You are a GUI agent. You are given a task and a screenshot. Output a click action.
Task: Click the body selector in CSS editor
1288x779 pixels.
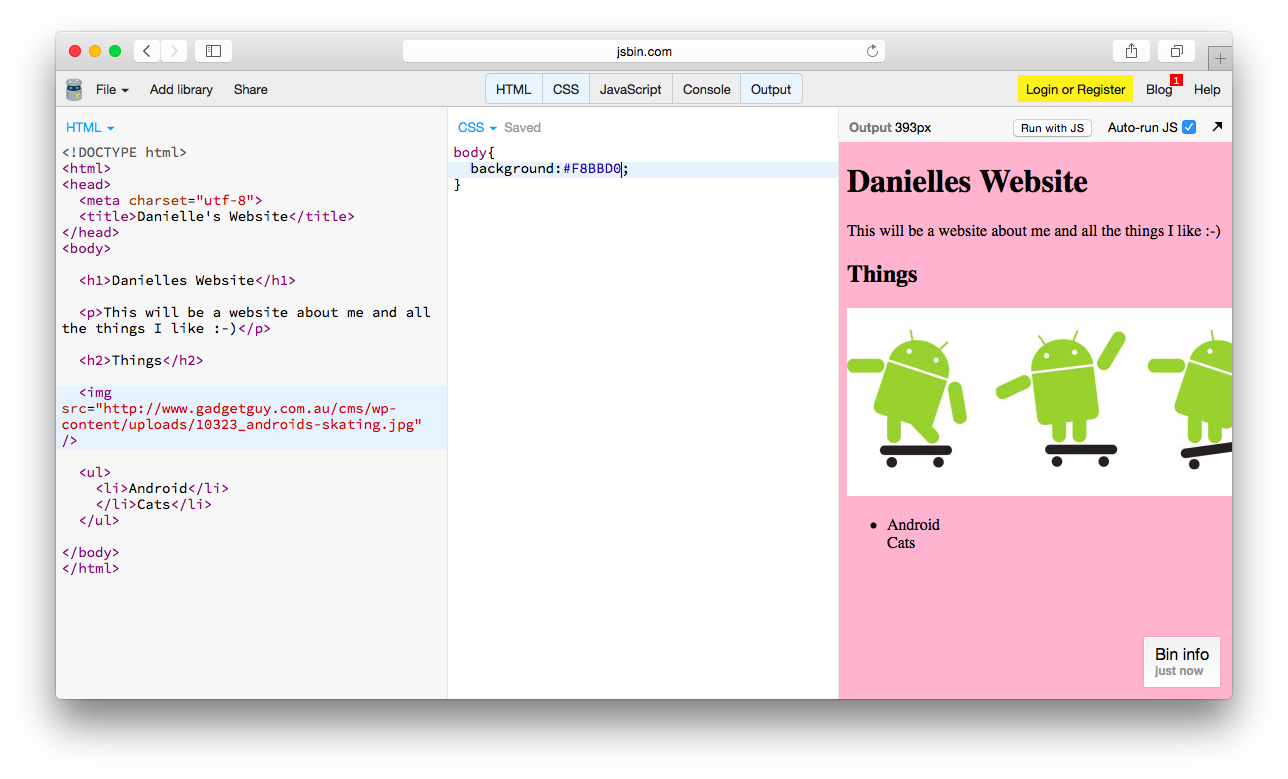point(470,153)
